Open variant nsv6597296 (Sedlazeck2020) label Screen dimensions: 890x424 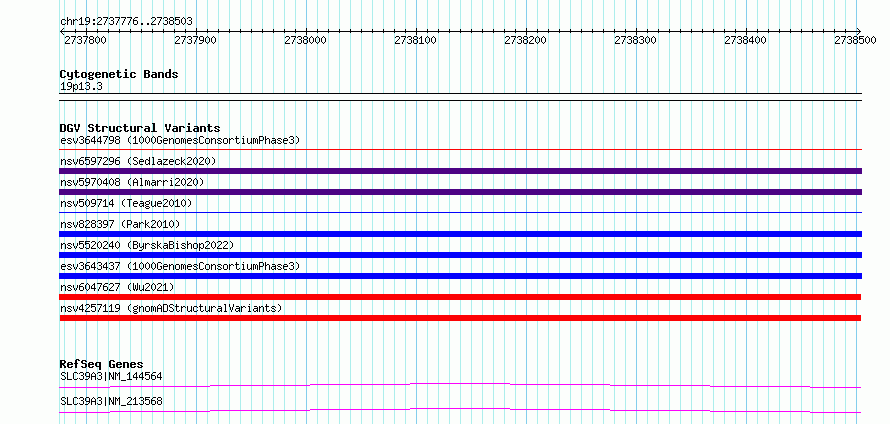tap(138, 161)
